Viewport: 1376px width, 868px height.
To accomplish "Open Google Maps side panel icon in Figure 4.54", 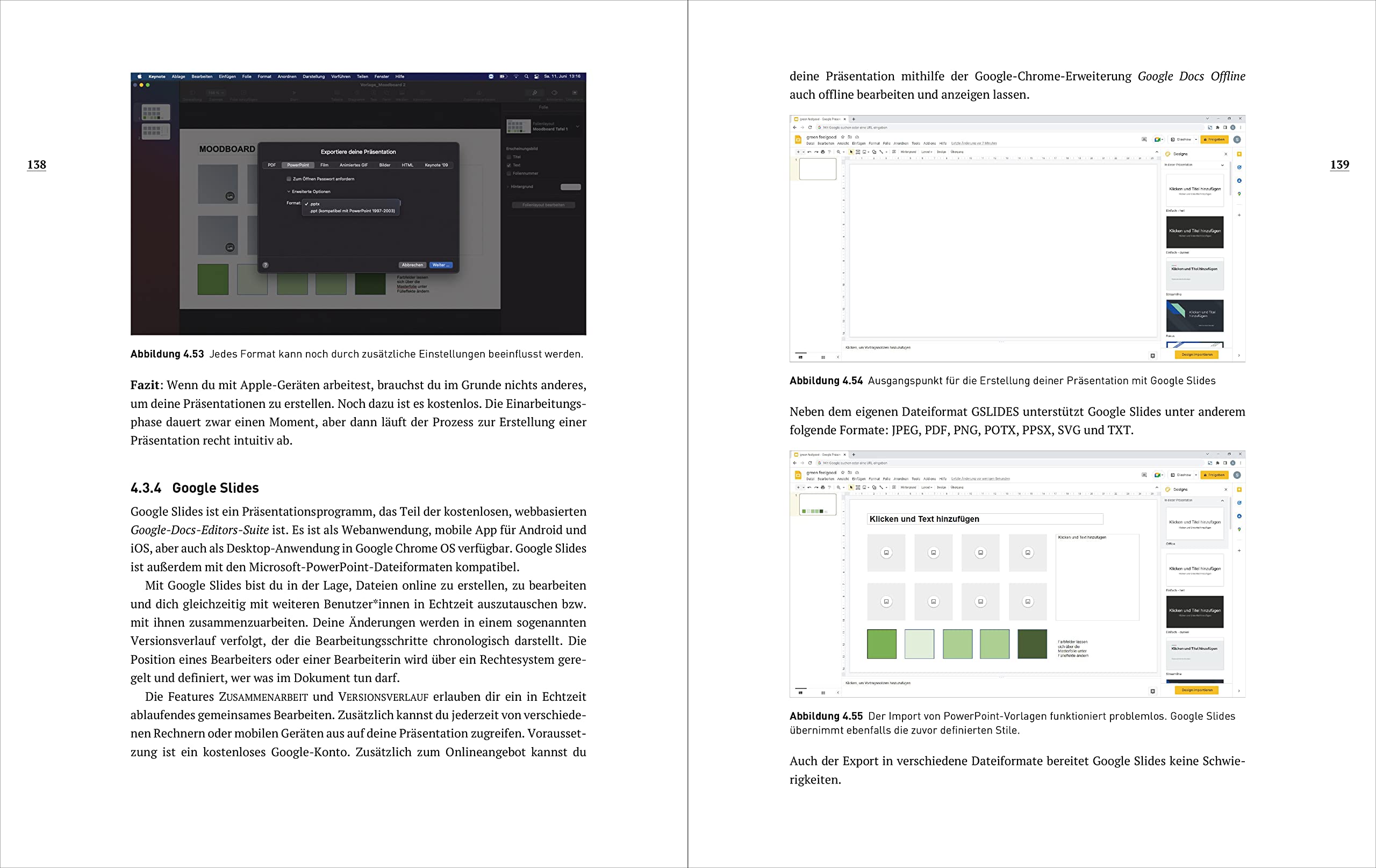I will (1239, 193).
